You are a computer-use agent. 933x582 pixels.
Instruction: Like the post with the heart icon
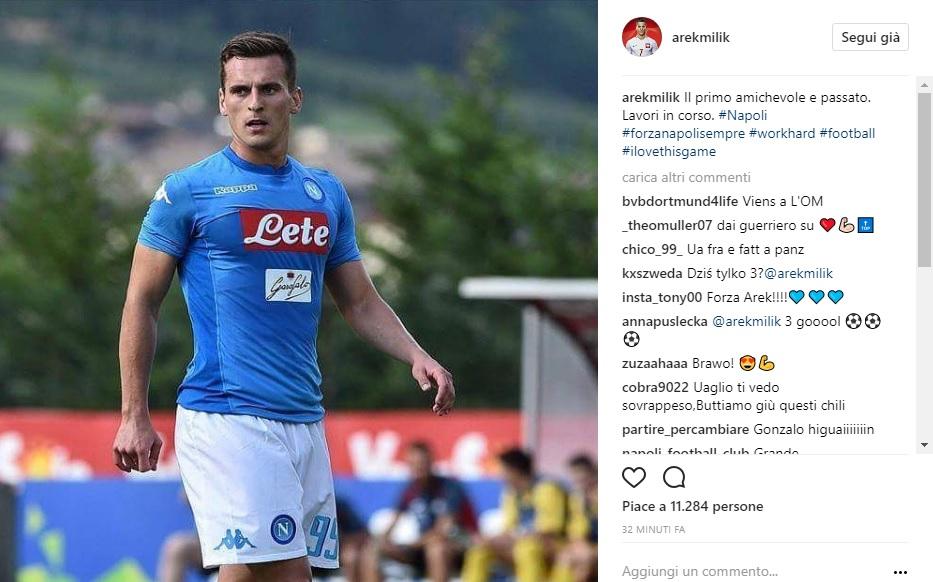pyautogui.click(x=634, y=477)
